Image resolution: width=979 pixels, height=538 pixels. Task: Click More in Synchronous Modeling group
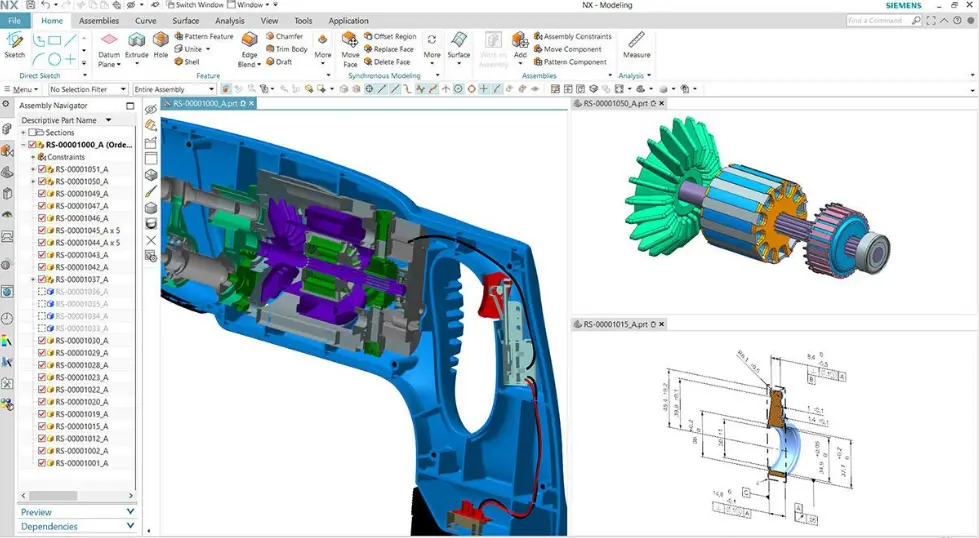(x=432, y=49)
